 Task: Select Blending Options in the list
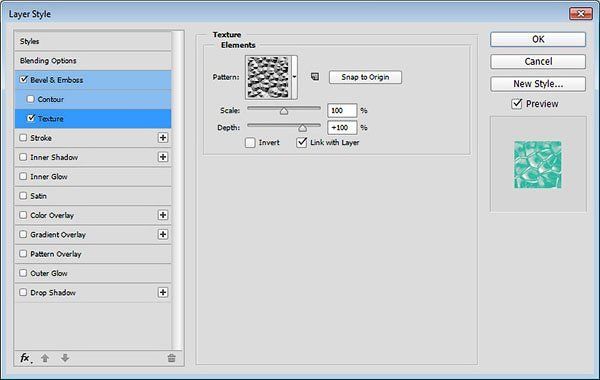point(93,60)
